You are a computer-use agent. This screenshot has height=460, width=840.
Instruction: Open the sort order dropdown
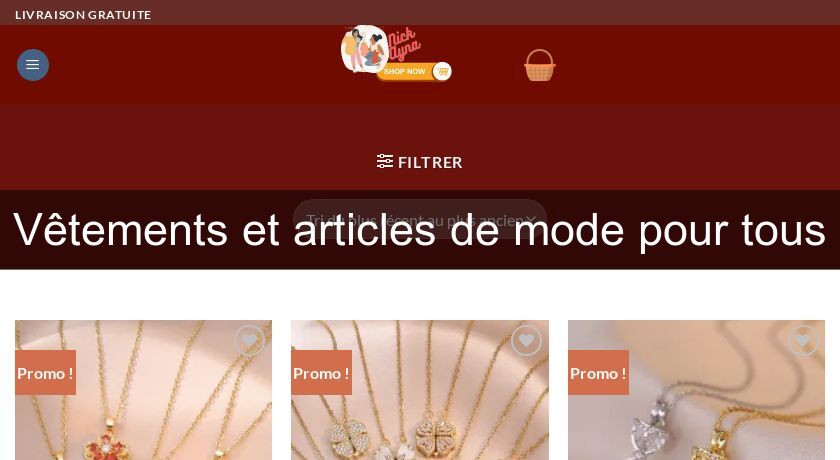point(419,220)
